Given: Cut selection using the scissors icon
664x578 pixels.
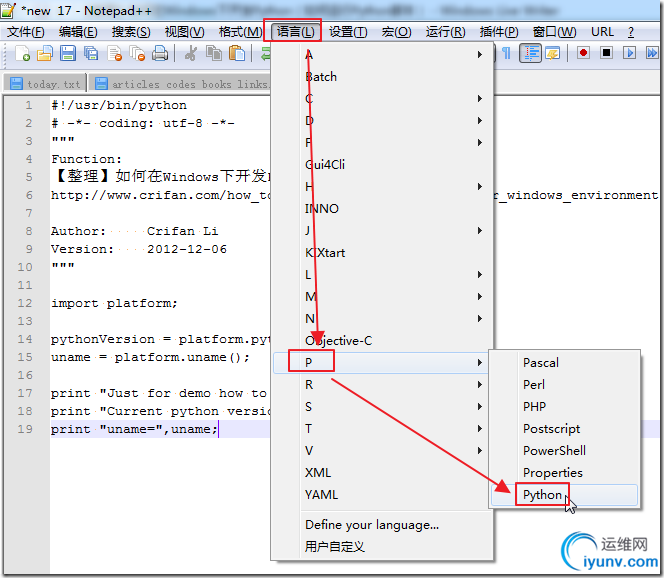Looking at the screenshot, I should pyautogui.click(x=191, y=53).
